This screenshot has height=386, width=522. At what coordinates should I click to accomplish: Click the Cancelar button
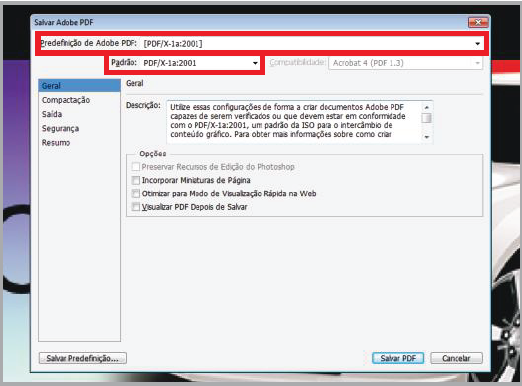coord(456,358)
